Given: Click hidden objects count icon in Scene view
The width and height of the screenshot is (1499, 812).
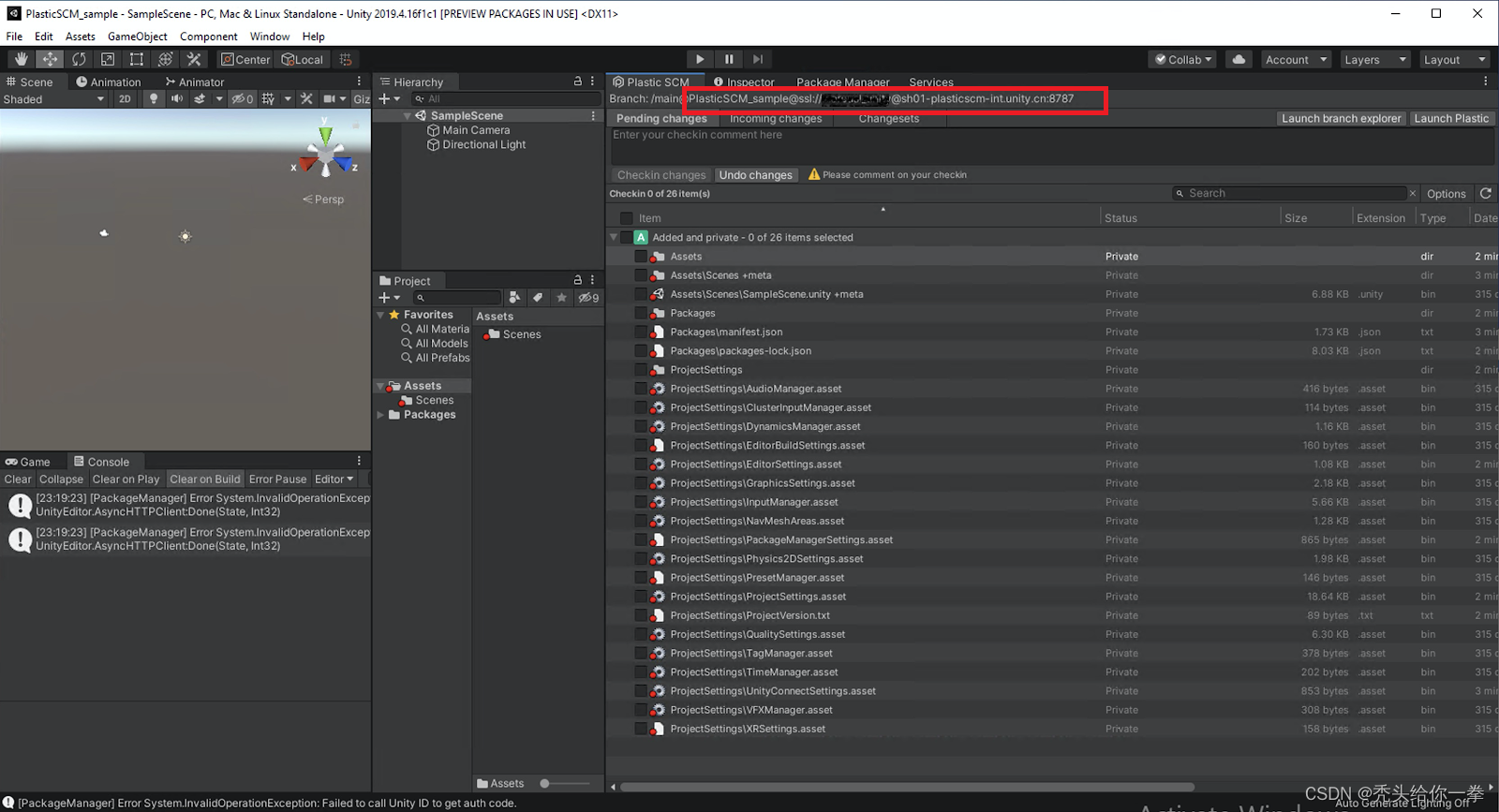Looking at the screenshot, I should click(243, 98).
